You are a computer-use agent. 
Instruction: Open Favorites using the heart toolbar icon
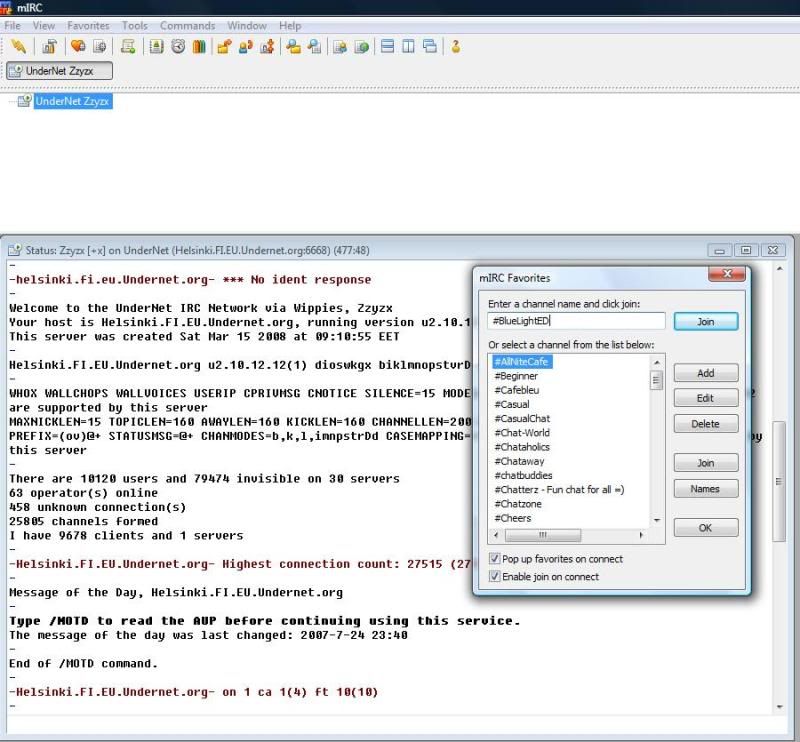[x=78, y=46]
